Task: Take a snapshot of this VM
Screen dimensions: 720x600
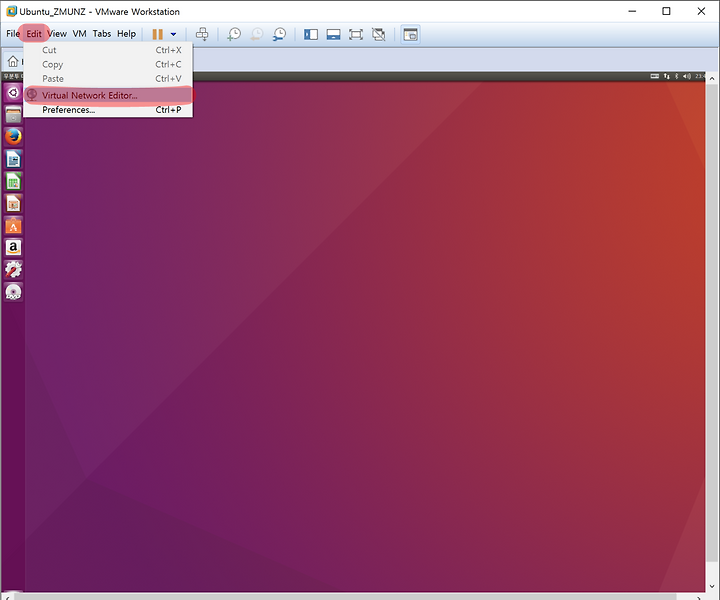Action: (x=234, y=34)
